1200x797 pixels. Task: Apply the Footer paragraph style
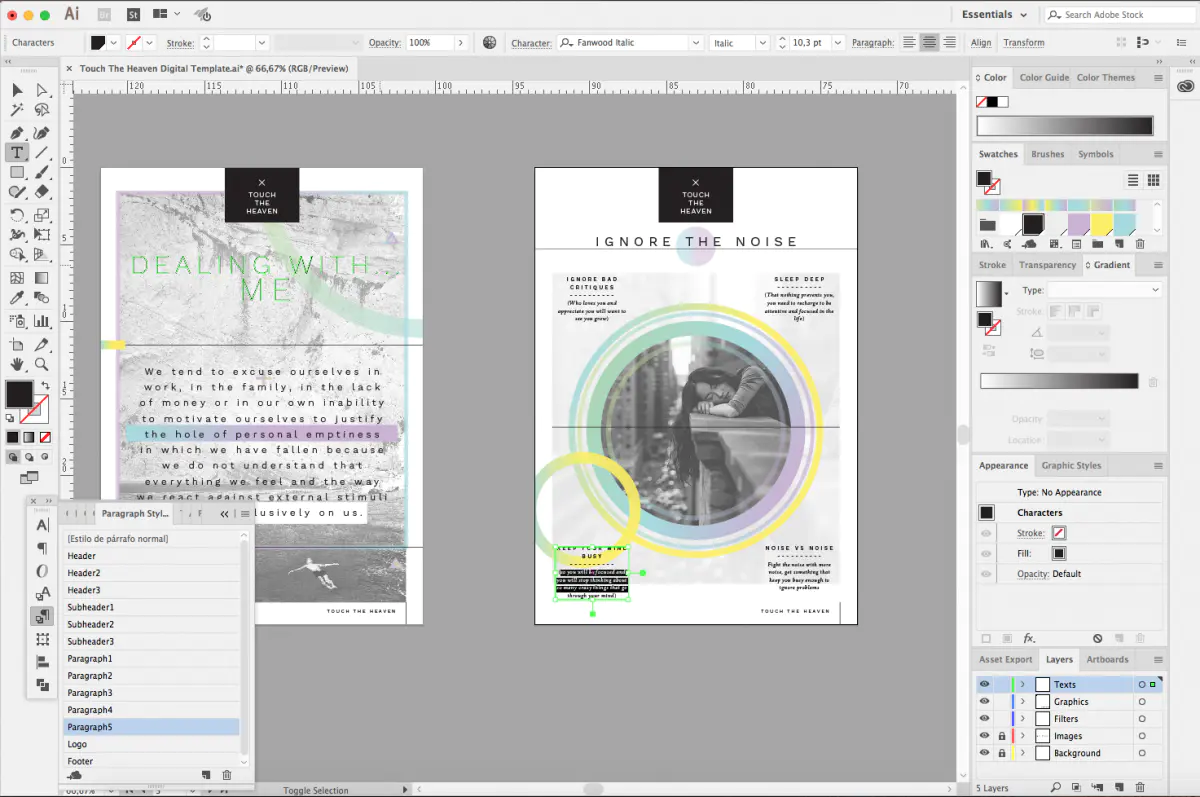point(151,761)
